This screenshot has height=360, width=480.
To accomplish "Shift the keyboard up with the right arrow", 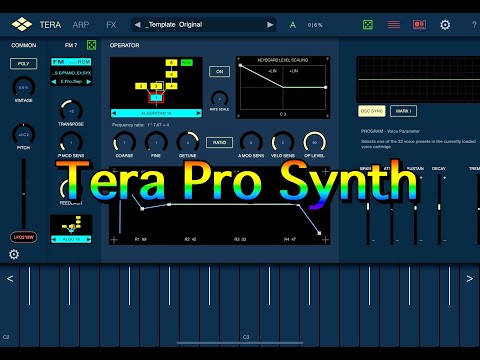I will pos(470,278).
